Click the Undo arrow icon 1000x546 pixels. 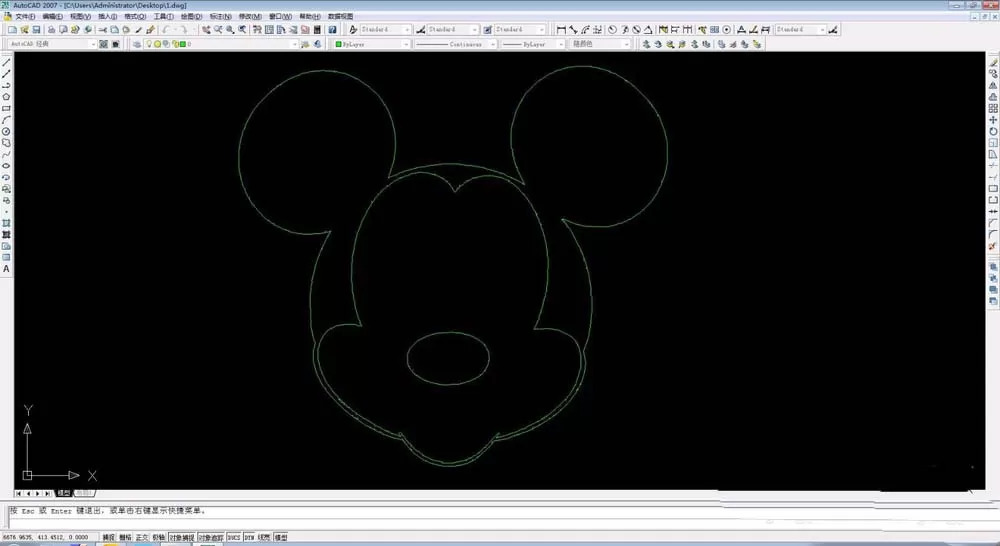tap(166, 29)
